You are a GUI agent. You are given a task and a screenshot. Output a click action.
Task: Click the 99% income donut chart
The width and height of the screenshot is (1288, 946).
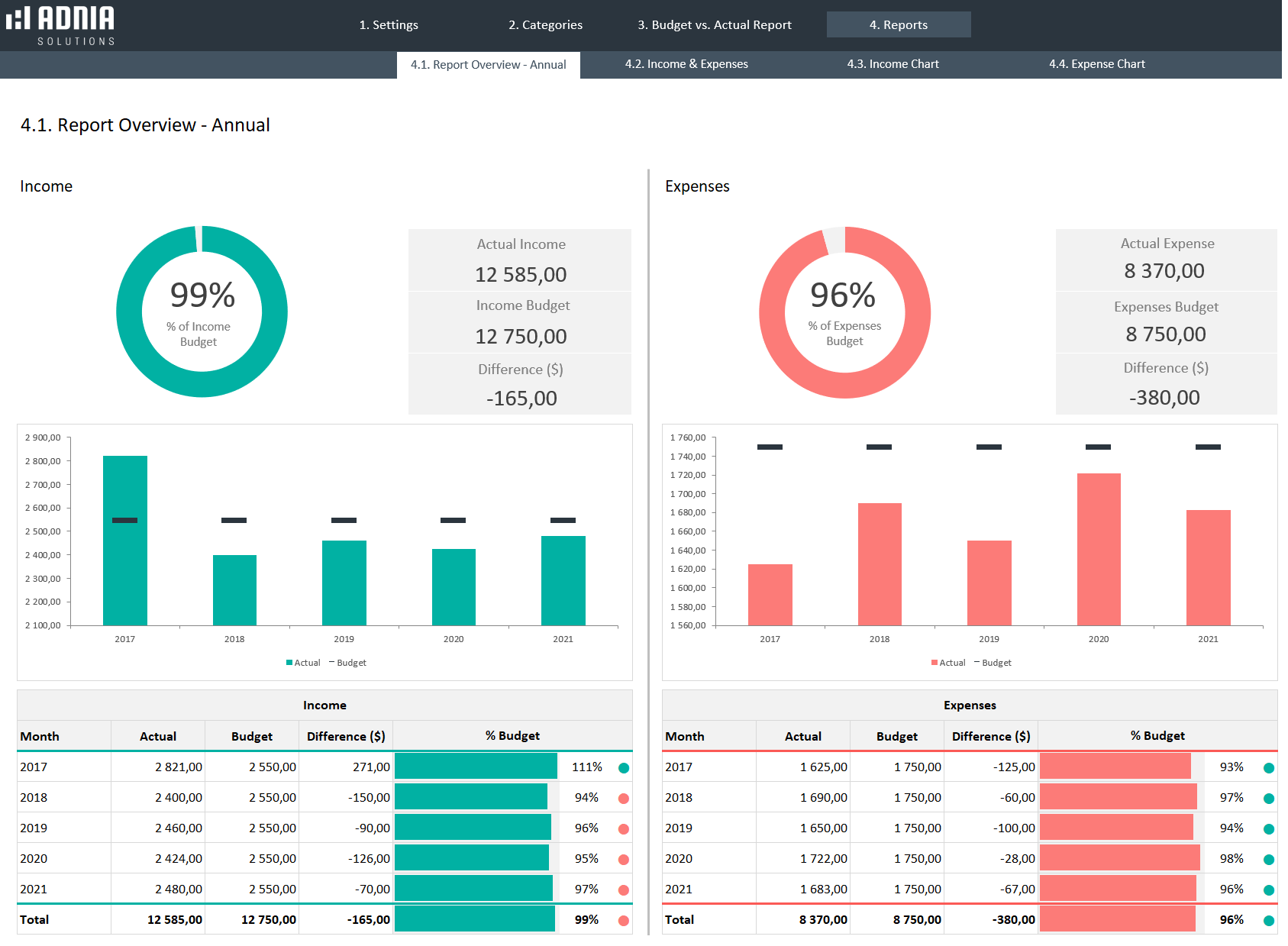(x=202, y=312)
